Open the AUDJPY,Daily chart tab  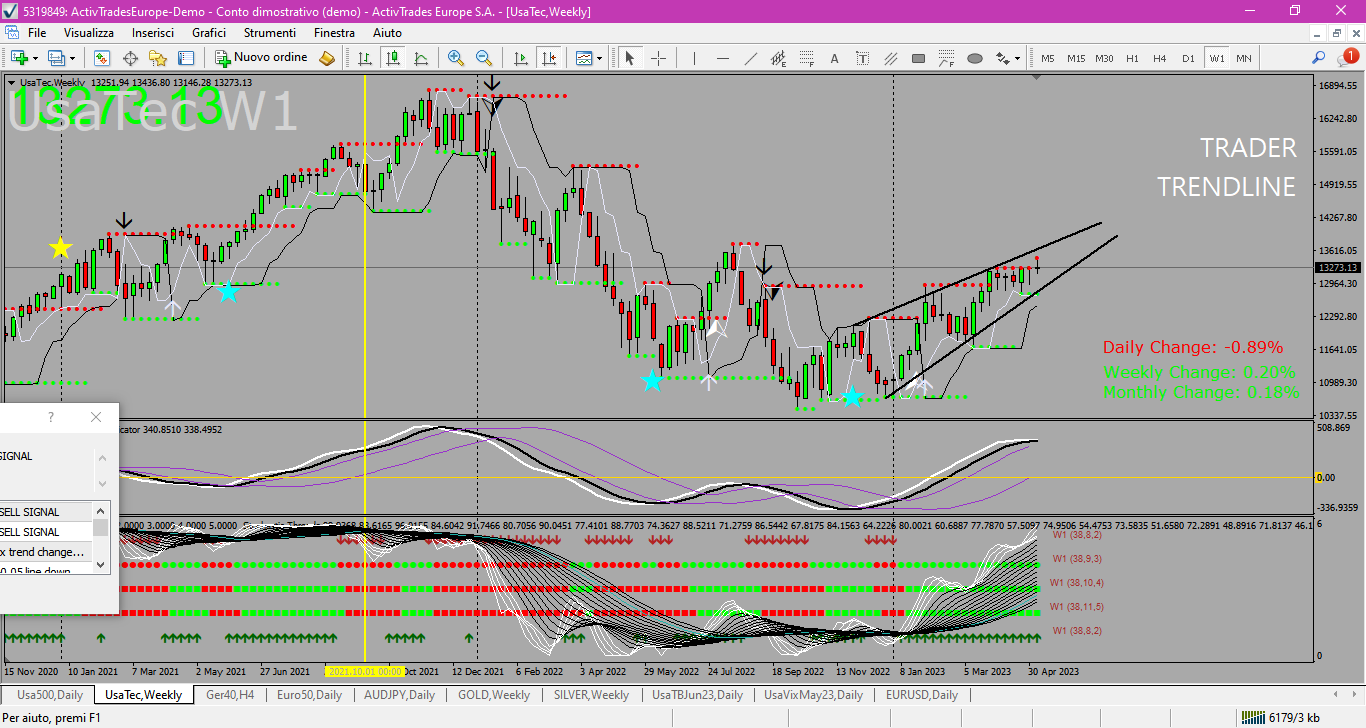[x=400, y=695]
